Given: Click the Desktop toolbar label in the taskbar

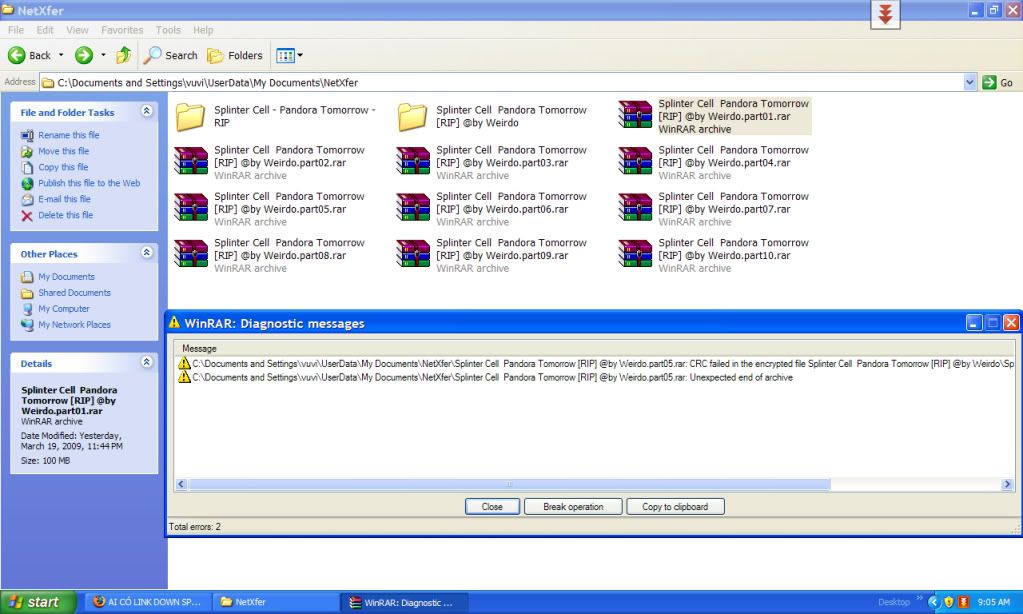Looking at the screenshot, I should [x=894, y=602].
